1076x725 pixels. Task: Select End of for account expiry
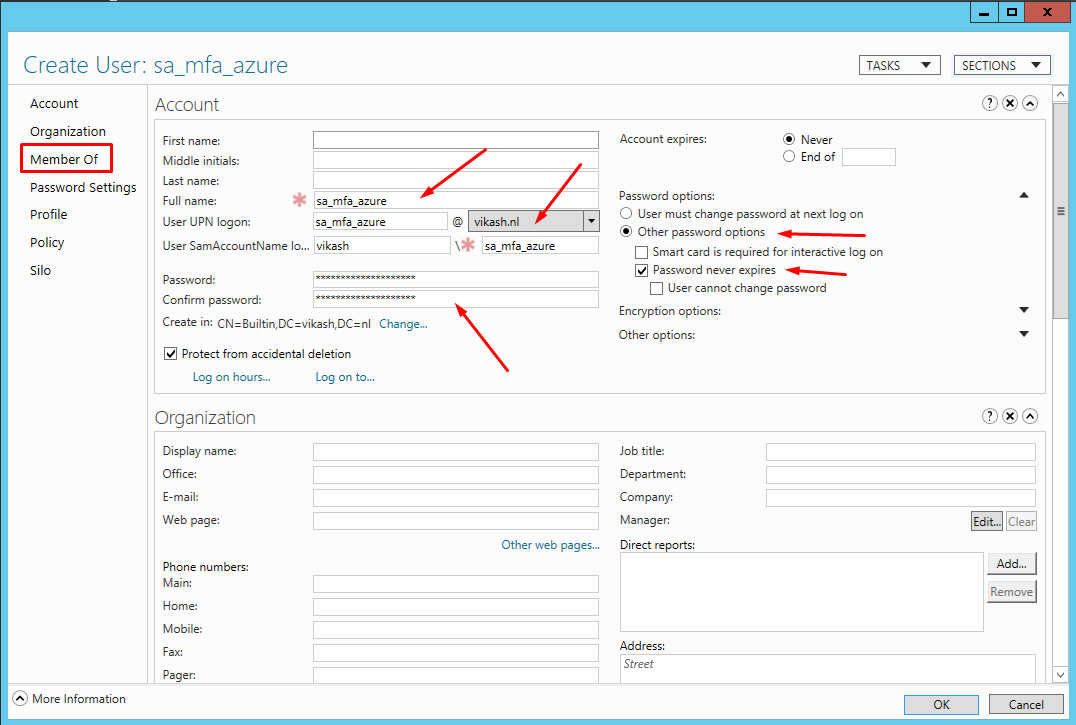(x=789, y=156)
